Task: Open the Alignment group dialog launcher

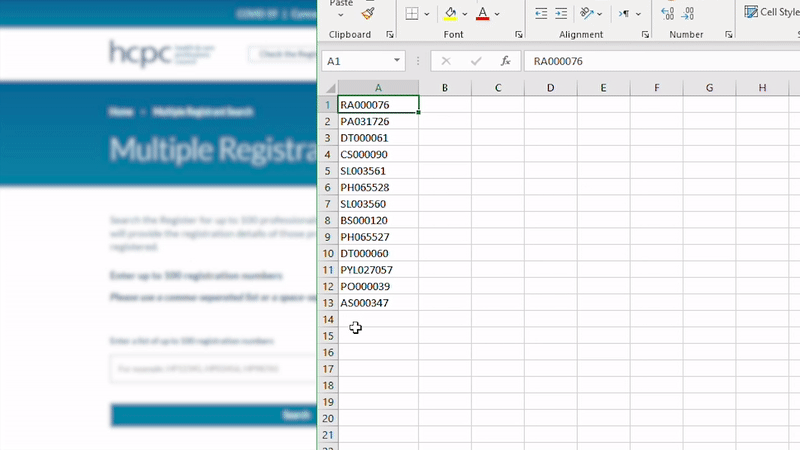Action: 645,35
